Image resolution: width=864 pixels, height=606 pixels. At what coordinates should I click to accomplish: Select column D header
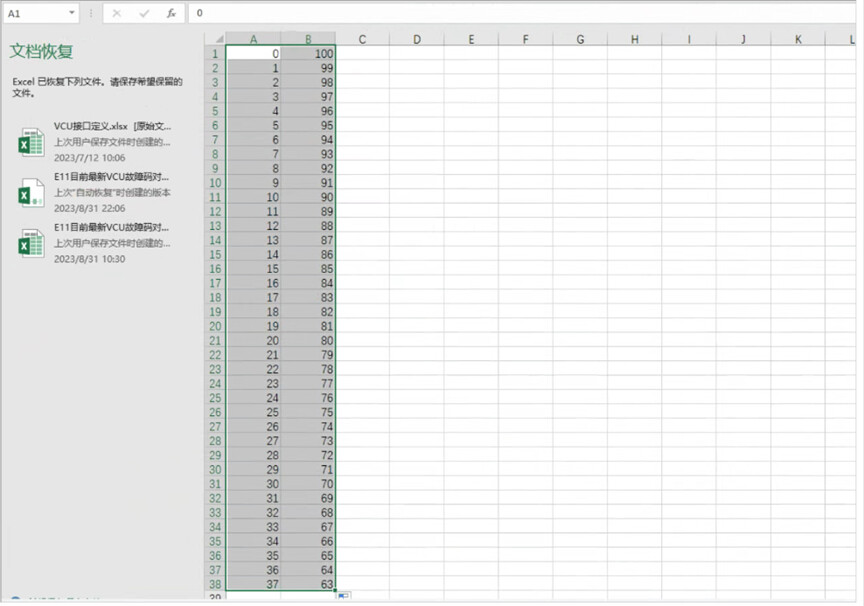tap(417, 39)
